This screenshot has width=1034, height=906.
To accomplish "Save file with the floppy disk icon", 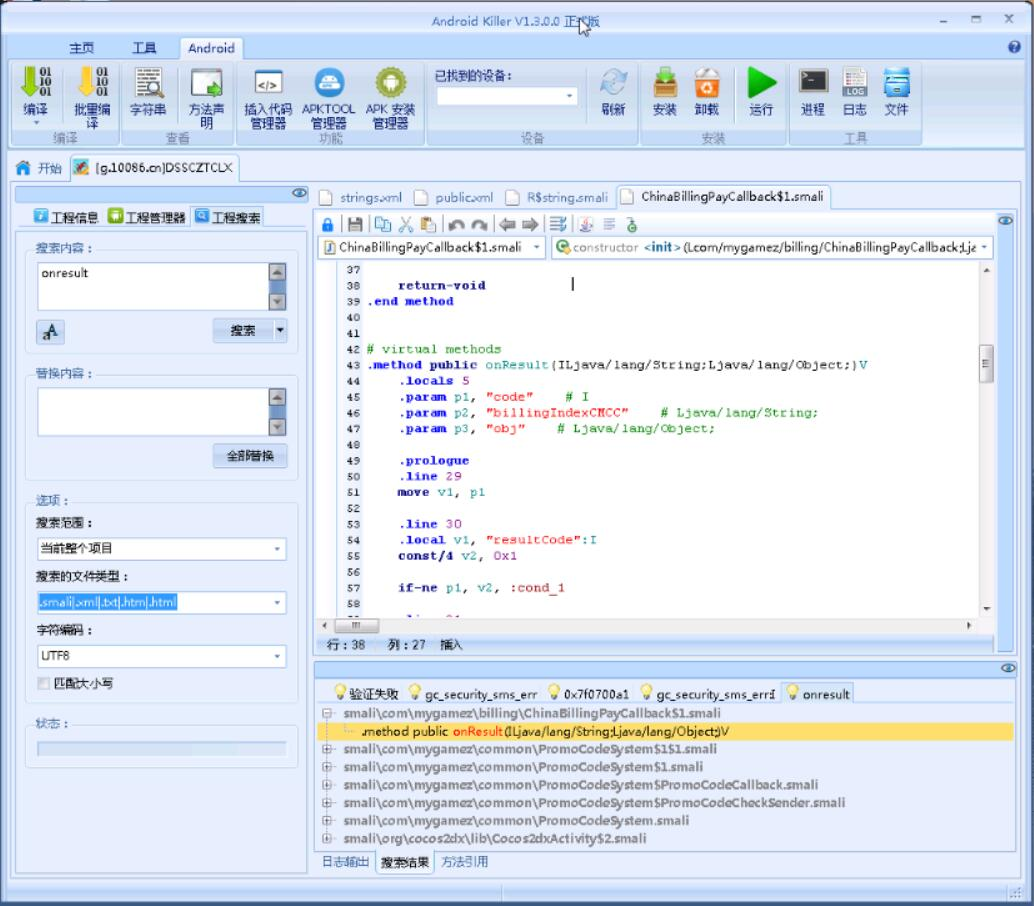I will pos(355,225).
